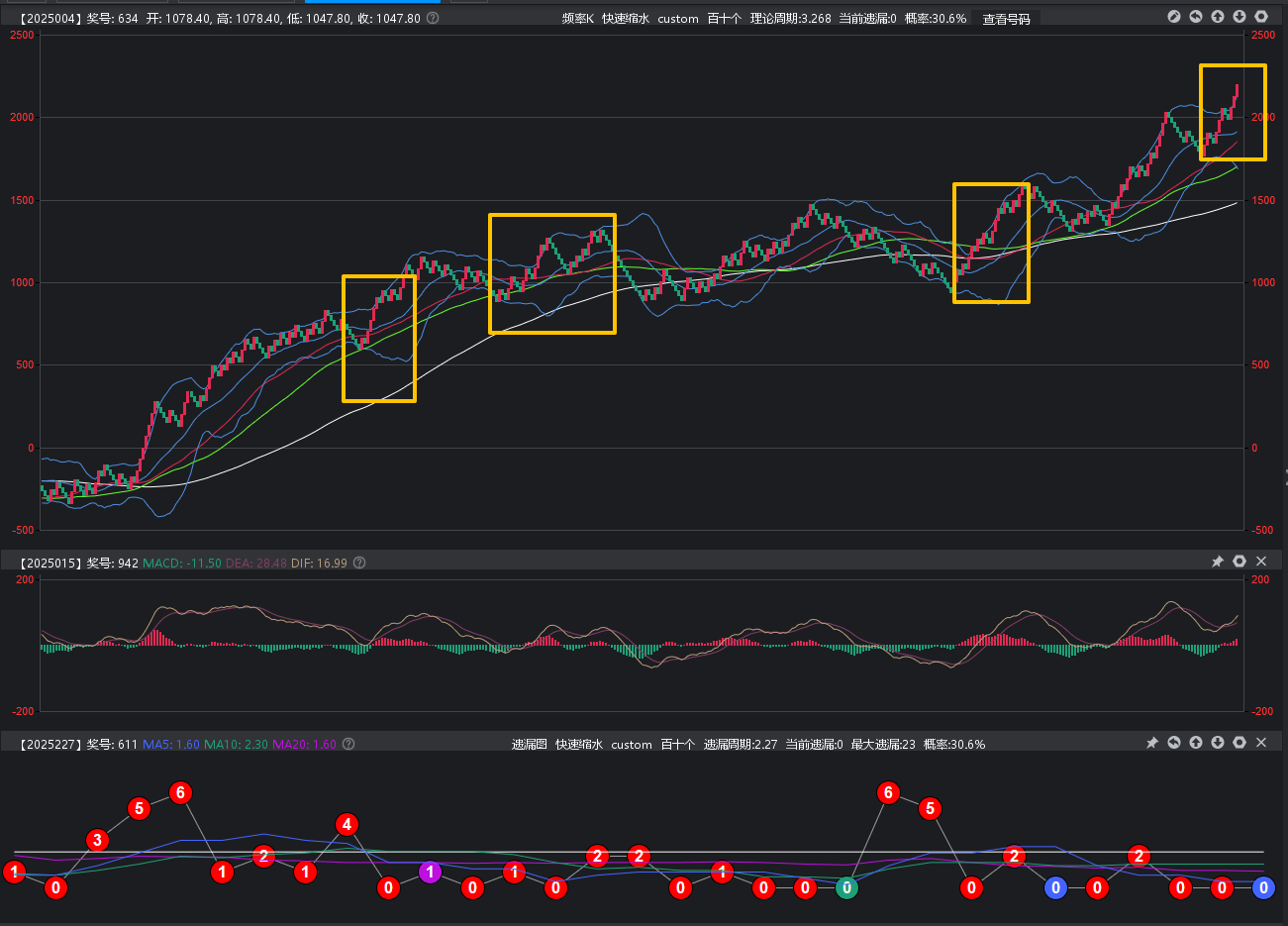Click the undo arrow icon in top chart header
The width and height of the screenshot is (1288, 926).
point(1196,17)
